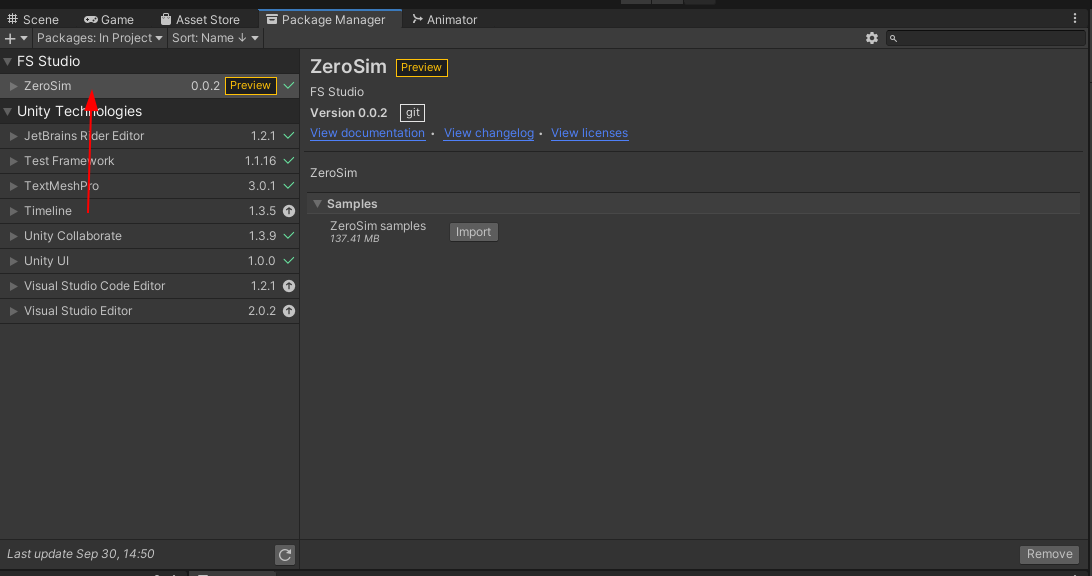
Task: Collapse the FS Studio group
Action: pyautogui.click(x=8, y=62)
